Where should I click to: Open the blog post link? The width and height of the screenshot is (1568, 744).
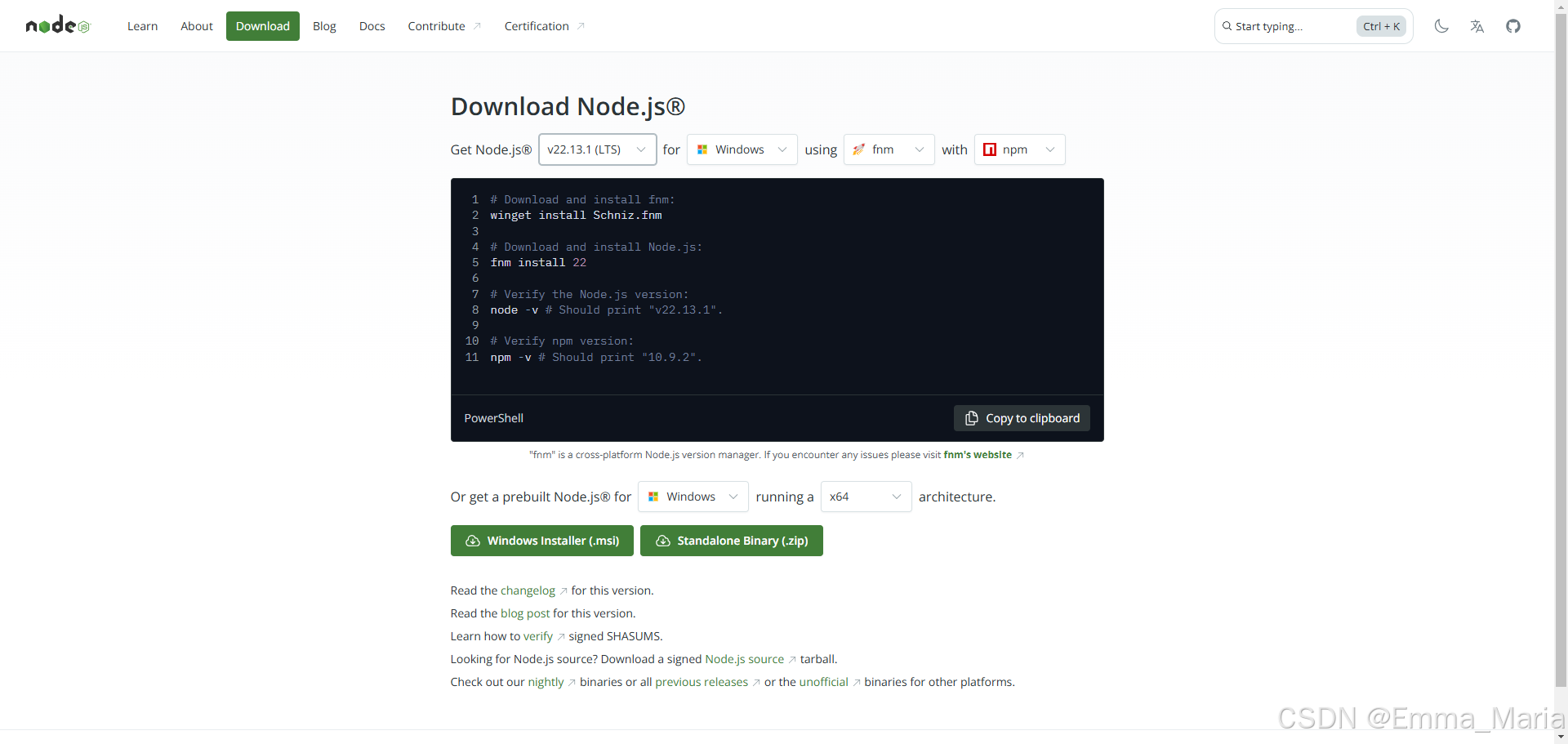click(x=525, y=613)
